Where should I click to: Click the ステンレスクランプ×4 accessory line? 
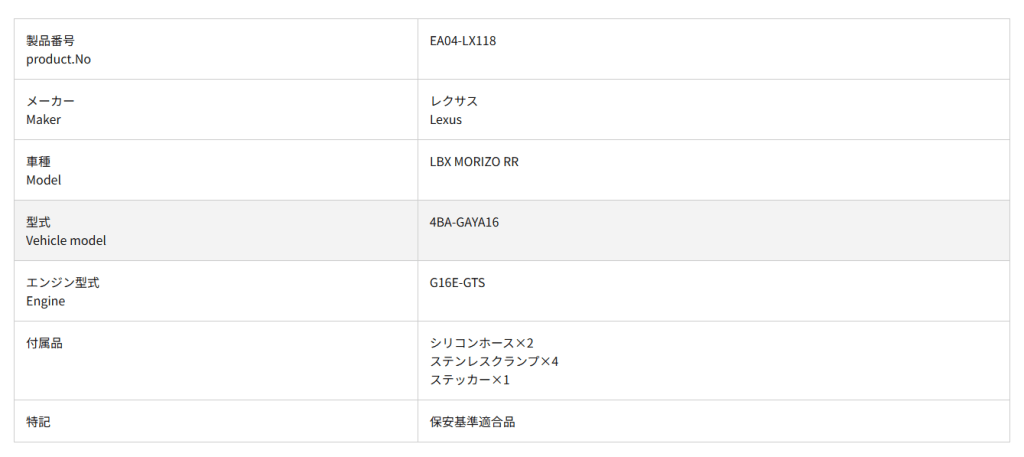click(x=494, y=361)
